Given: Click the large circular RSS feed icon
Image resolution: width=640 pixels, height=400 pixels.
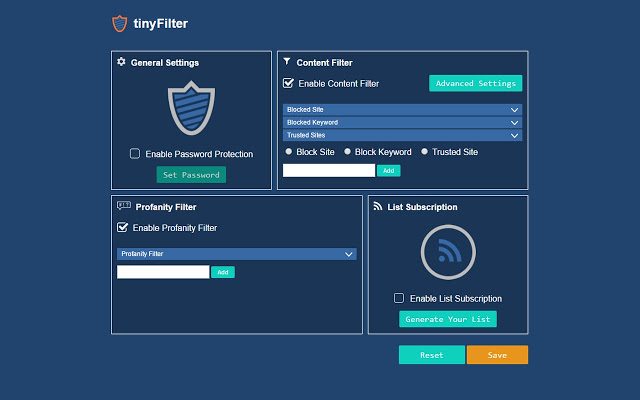Looking at the screenshot, I should [448, 252].
